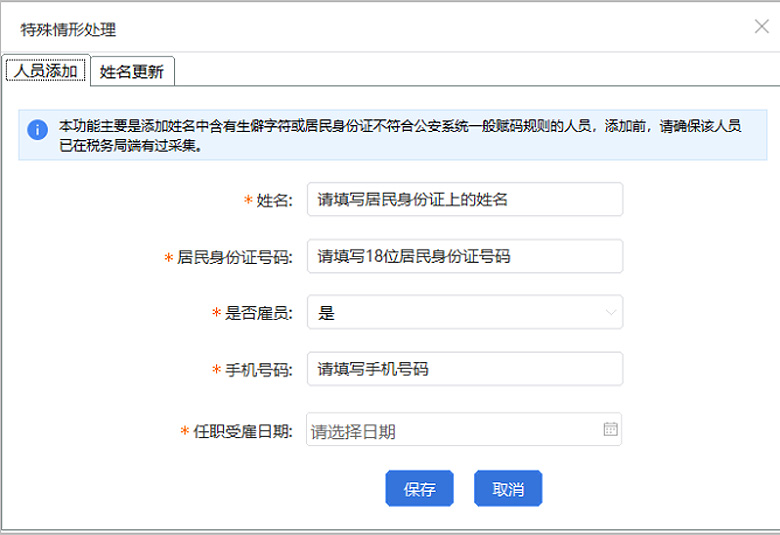The height and width of the screenshot is (535, 780).
Task: Switch to the 姓名更新 tab
Action: tap(132, 71)
